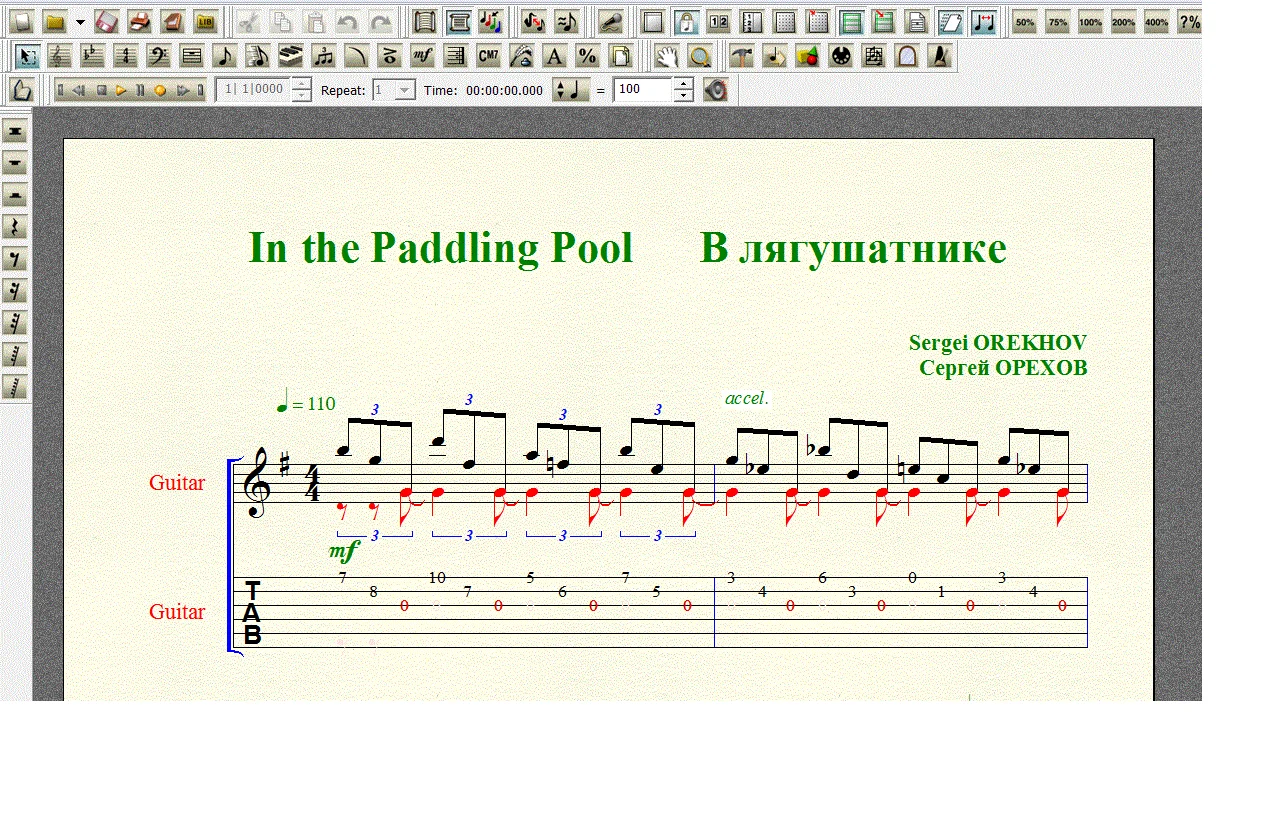
Task: Toggle the dotted grid display button
Action: tap(785, 21)
